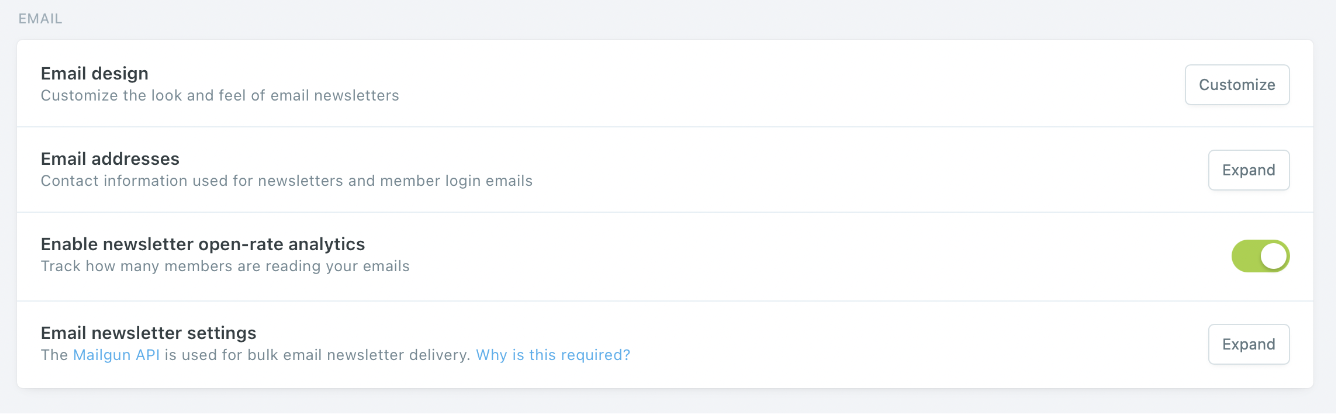
Task: Click the 'Why is this required?' link
Action: pyautogui.click(x=553, y=355)
